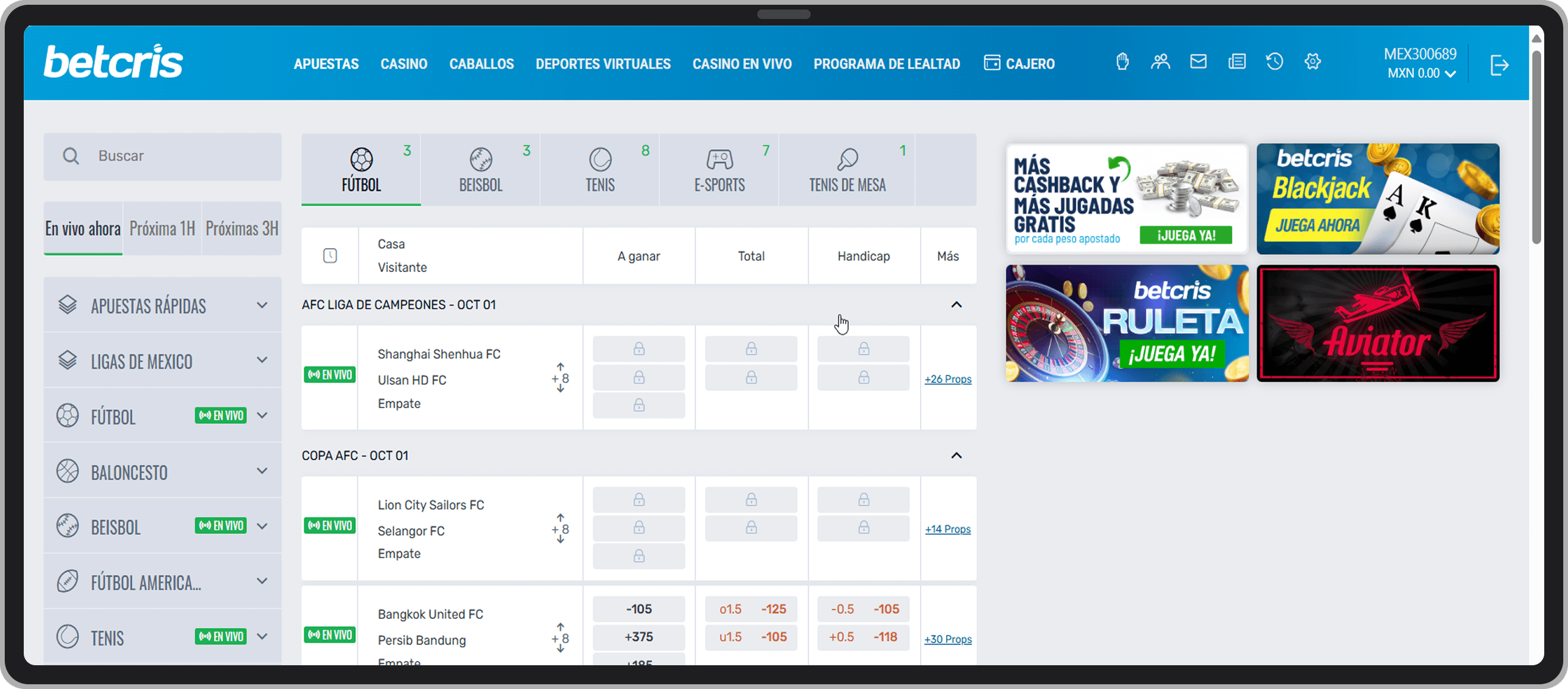Click the bet history clock icon
Screen dimensions: 1568x689
(1274, 61)
